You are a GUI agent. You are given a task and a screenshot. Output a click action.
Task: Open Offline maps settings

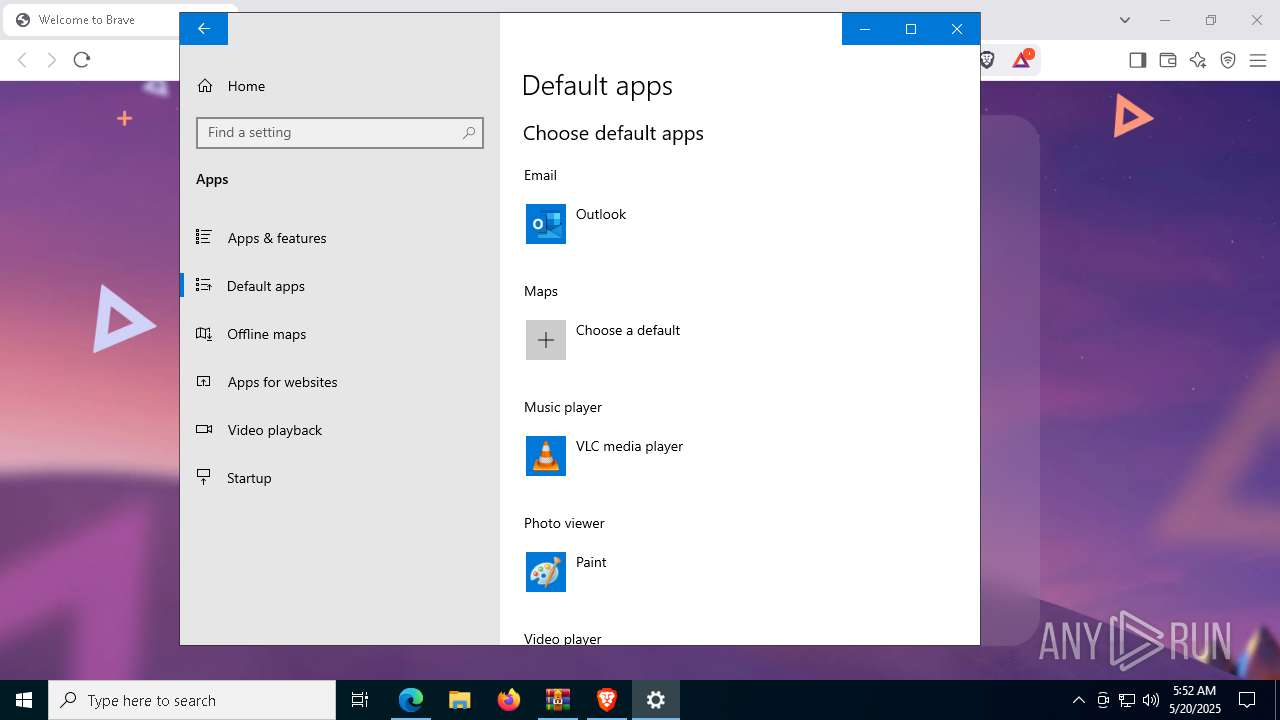point(340,334)
